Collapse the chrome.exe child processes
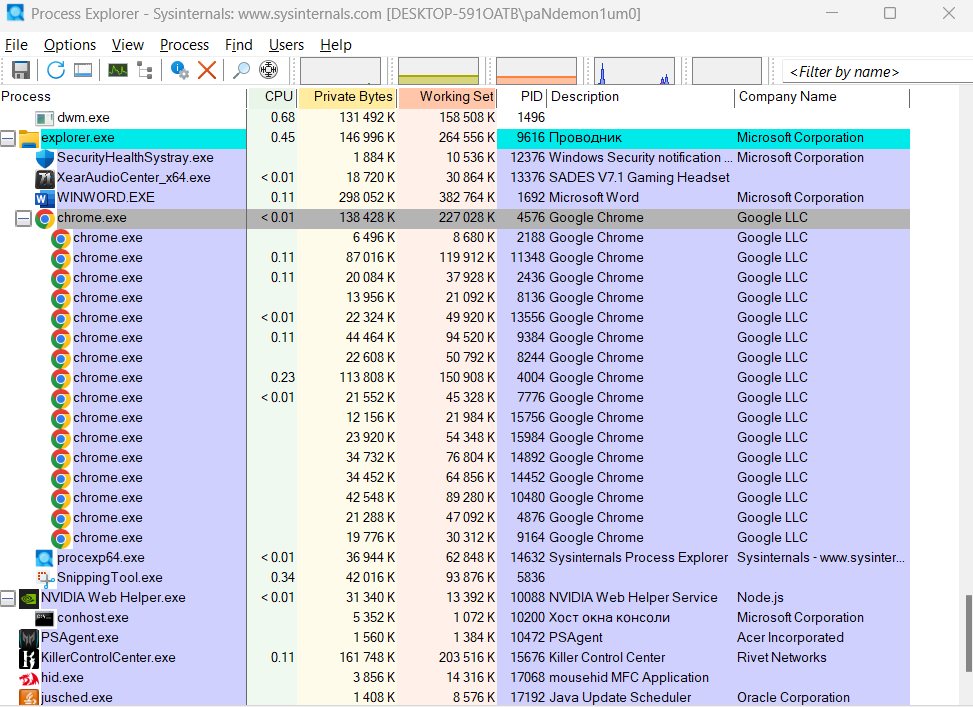Screen dimensions: 973x707 (x=23, y=218)
